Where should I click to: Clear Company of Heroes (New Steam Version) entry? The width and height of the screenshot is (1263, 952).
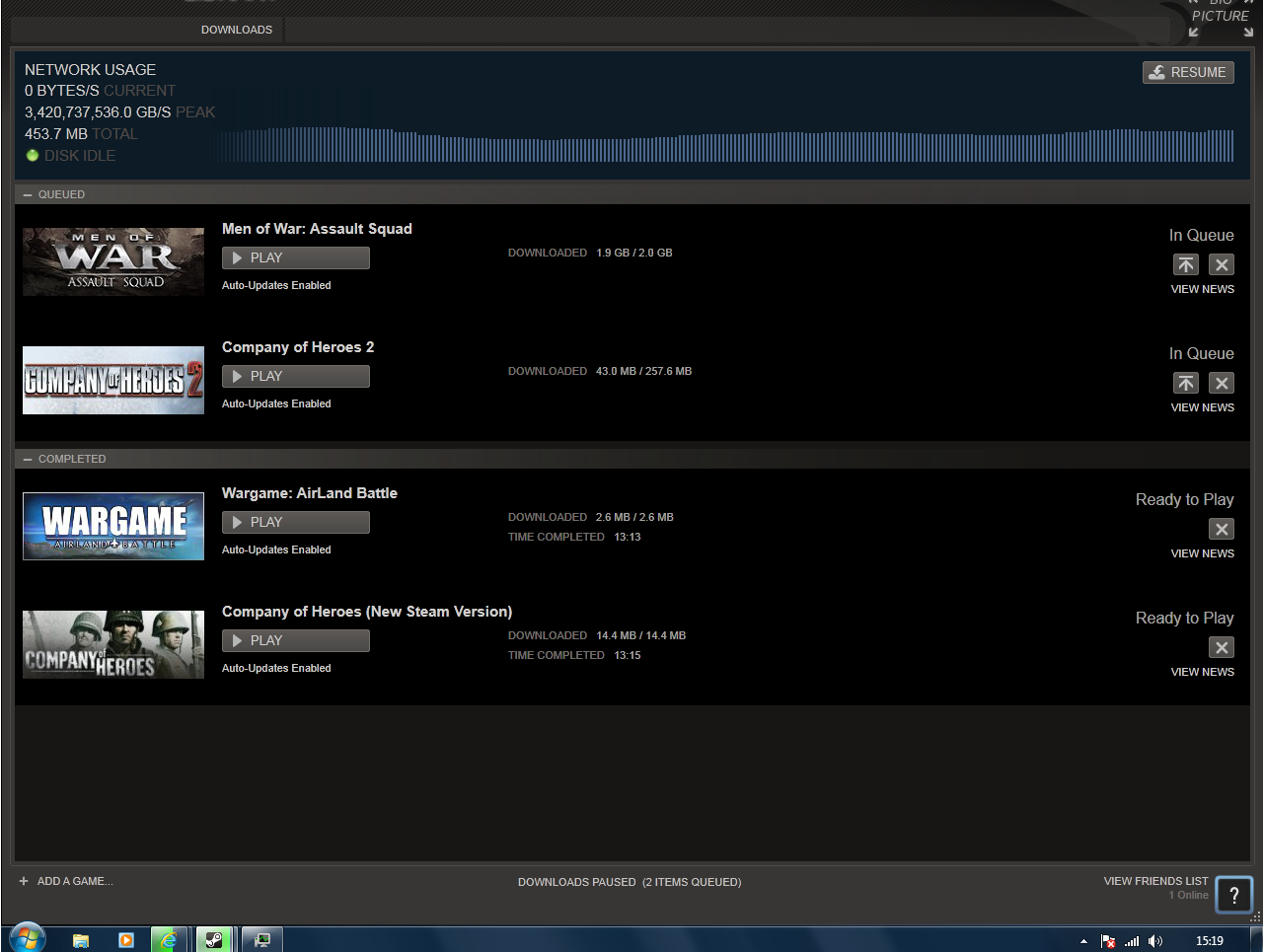pyautogui.click(x=1222, y=647)
